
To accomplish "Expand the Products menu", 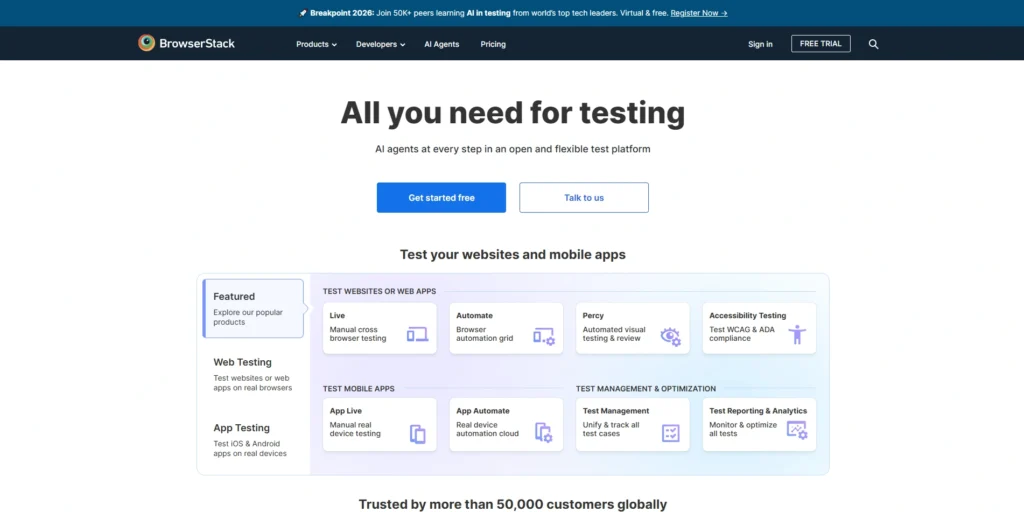I will [316, 44].
